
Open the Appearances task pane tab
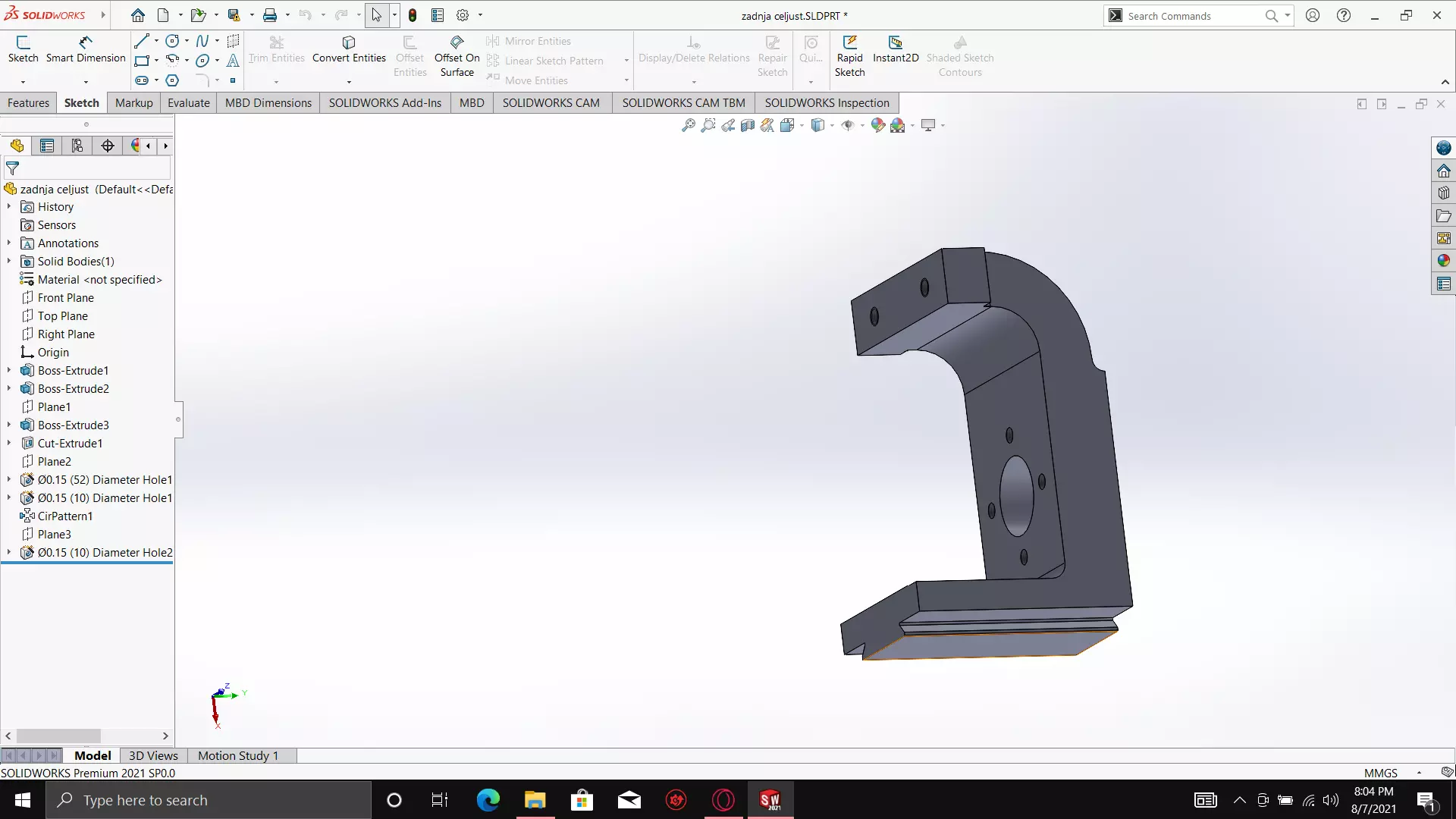pyautogui.click(x=1444, y=261)
